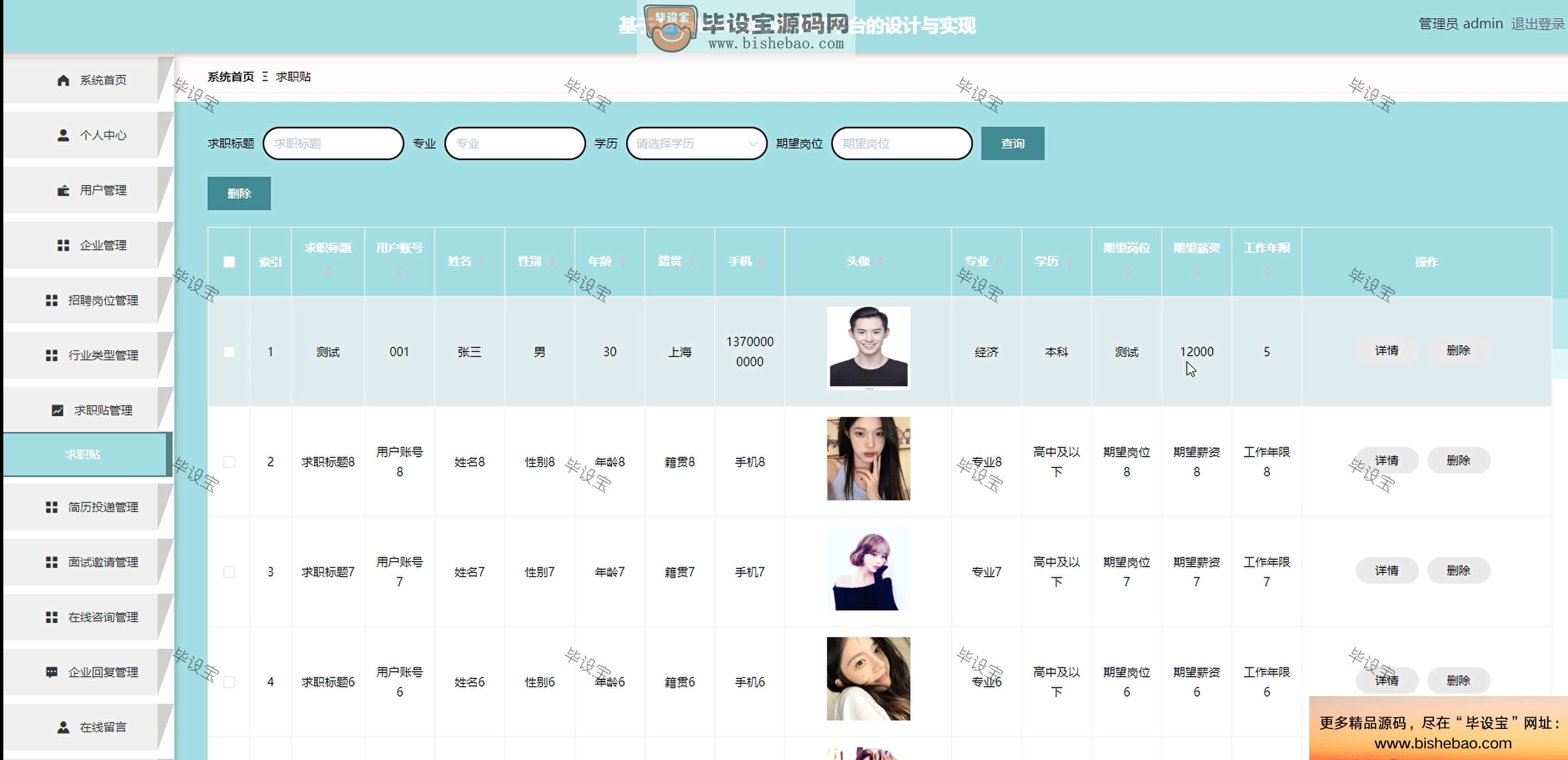Sort by the 学历 column arrows
Screen dimensions: 1568x760
point(1069,261)
